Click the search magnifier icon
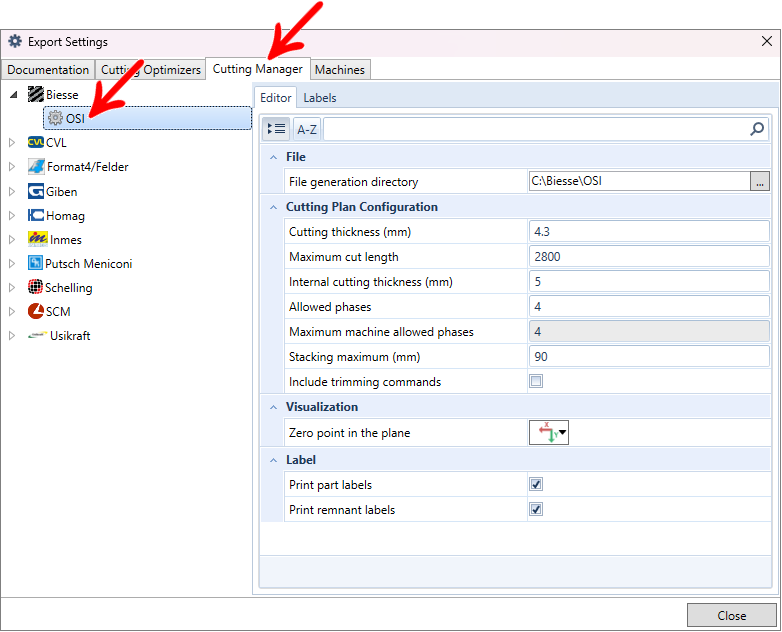 coord(757,129)
